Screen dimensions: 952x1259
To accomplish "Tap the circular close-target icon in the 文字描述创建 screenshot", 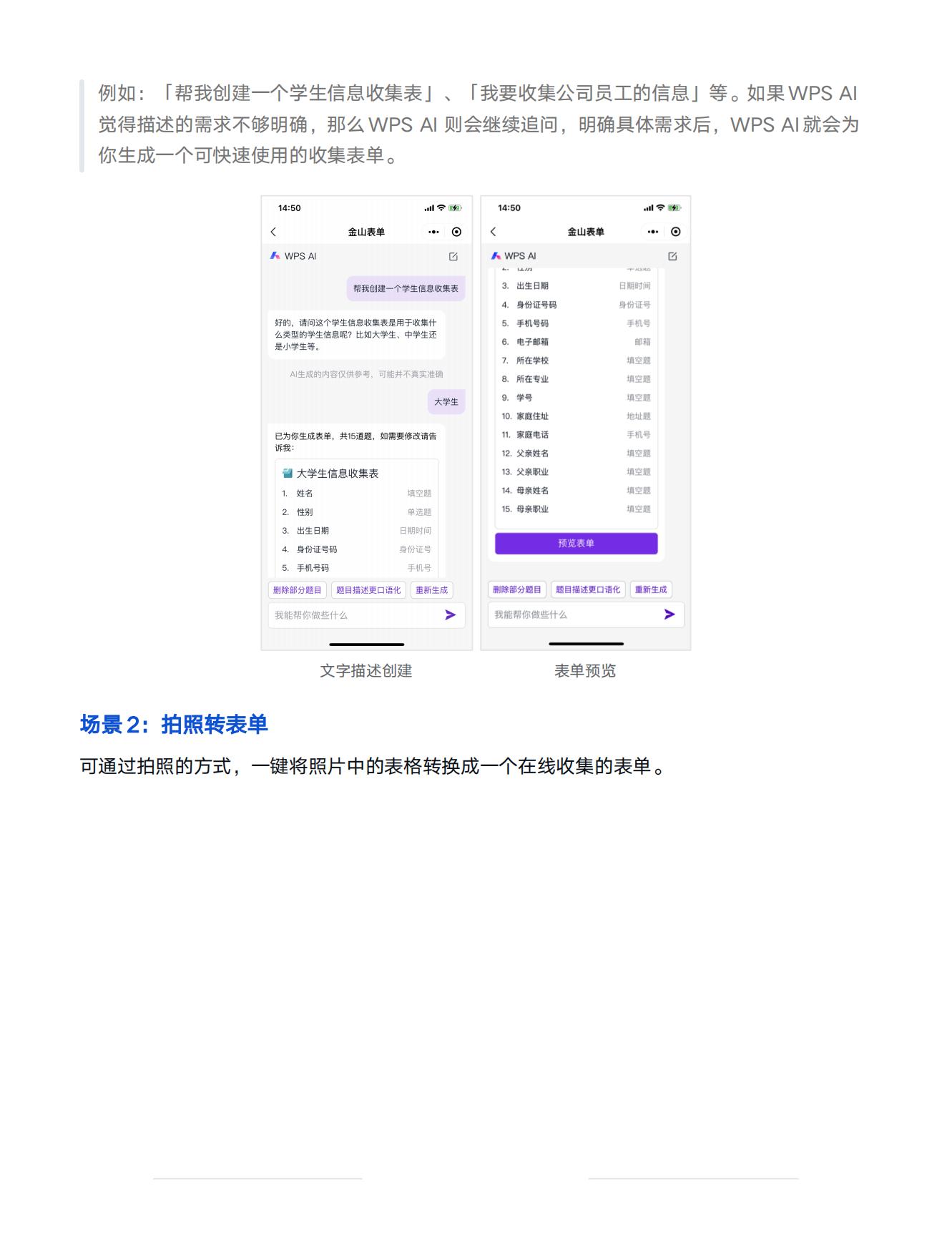I will 456,232.
